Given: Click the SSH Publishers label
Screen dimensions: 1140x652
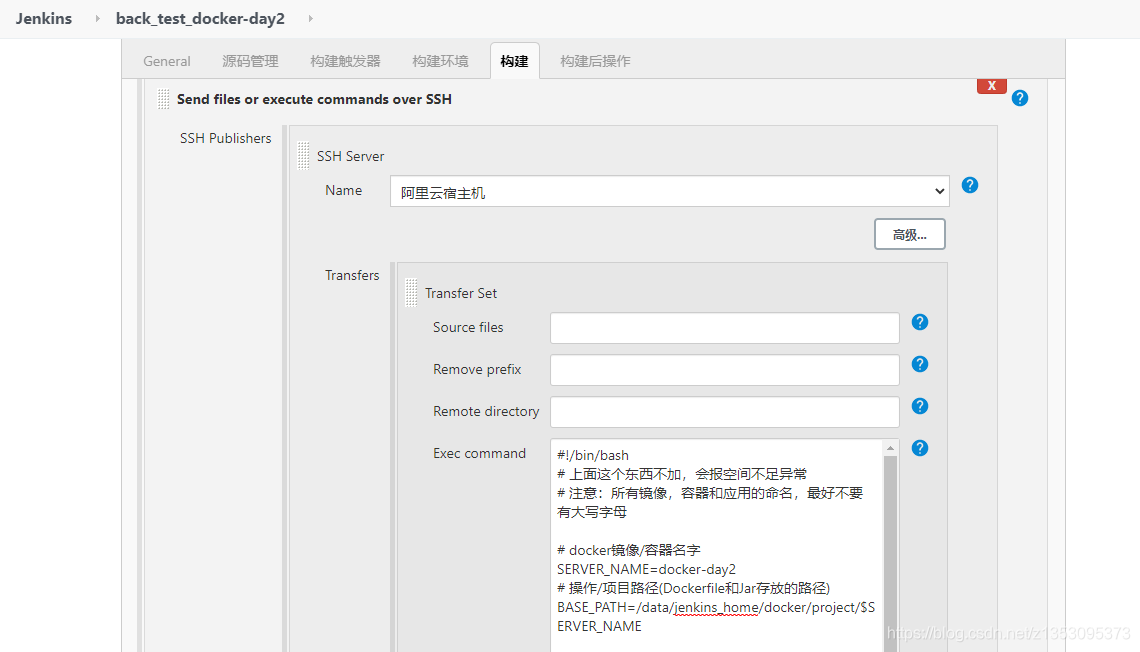Looking at the screenshot, I should pos(225,138).
